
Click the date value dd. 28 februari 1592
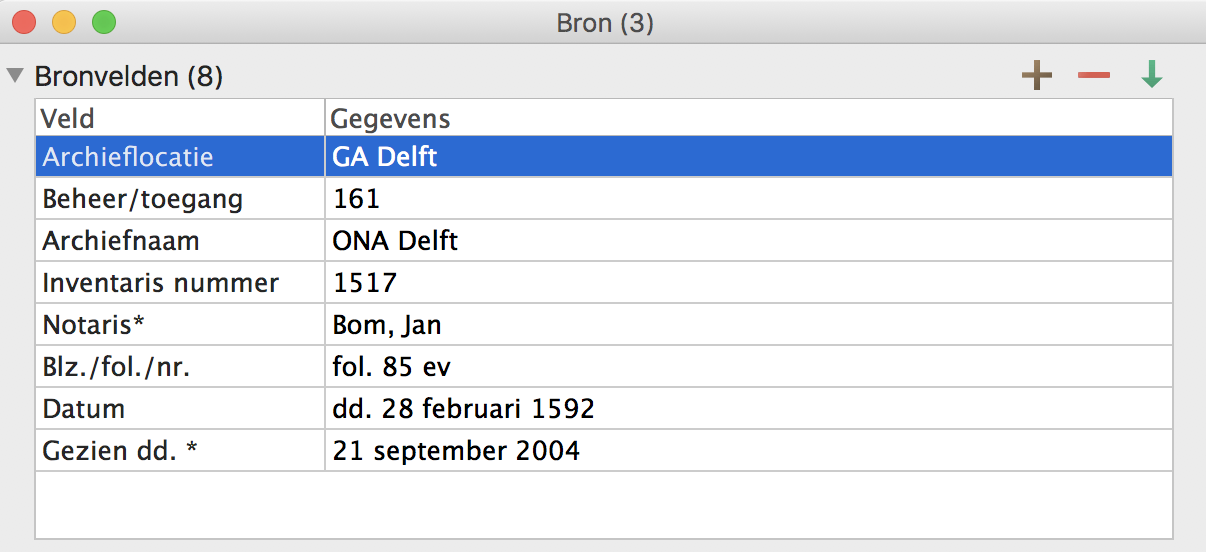tap(463, 409)
